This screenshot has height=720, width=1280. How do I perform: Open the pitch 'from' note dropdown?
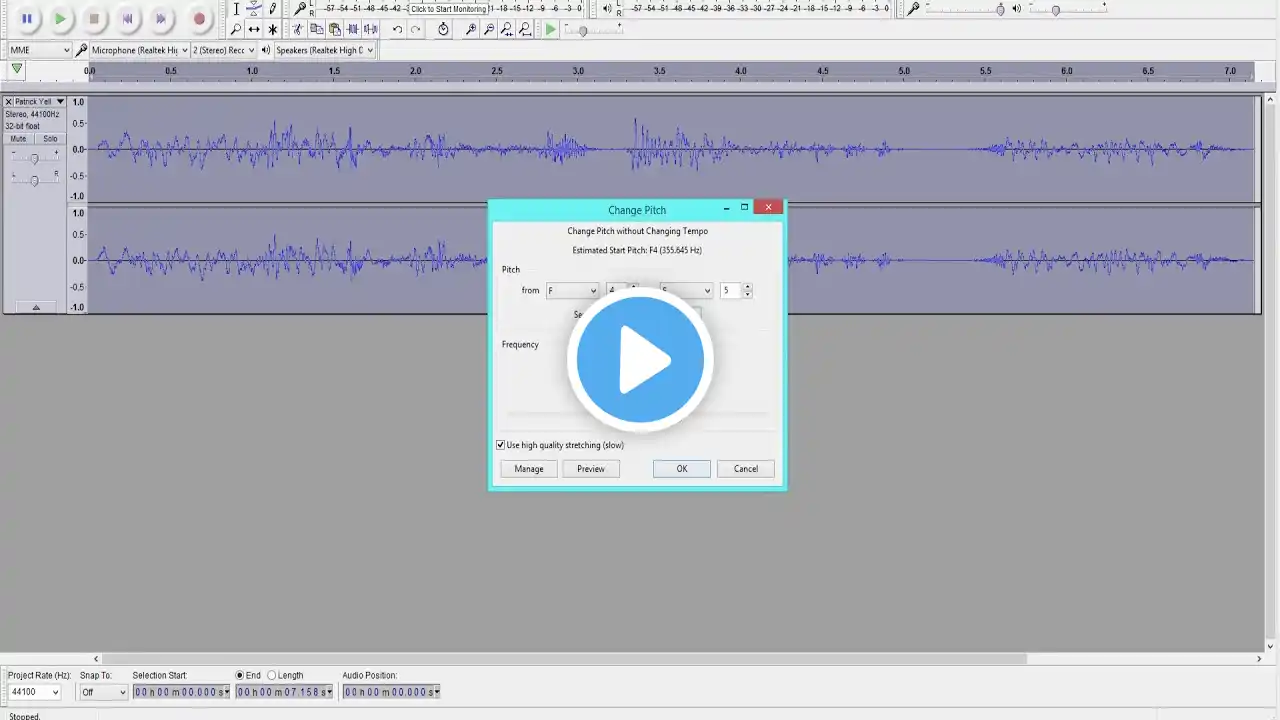pos(572,291)
